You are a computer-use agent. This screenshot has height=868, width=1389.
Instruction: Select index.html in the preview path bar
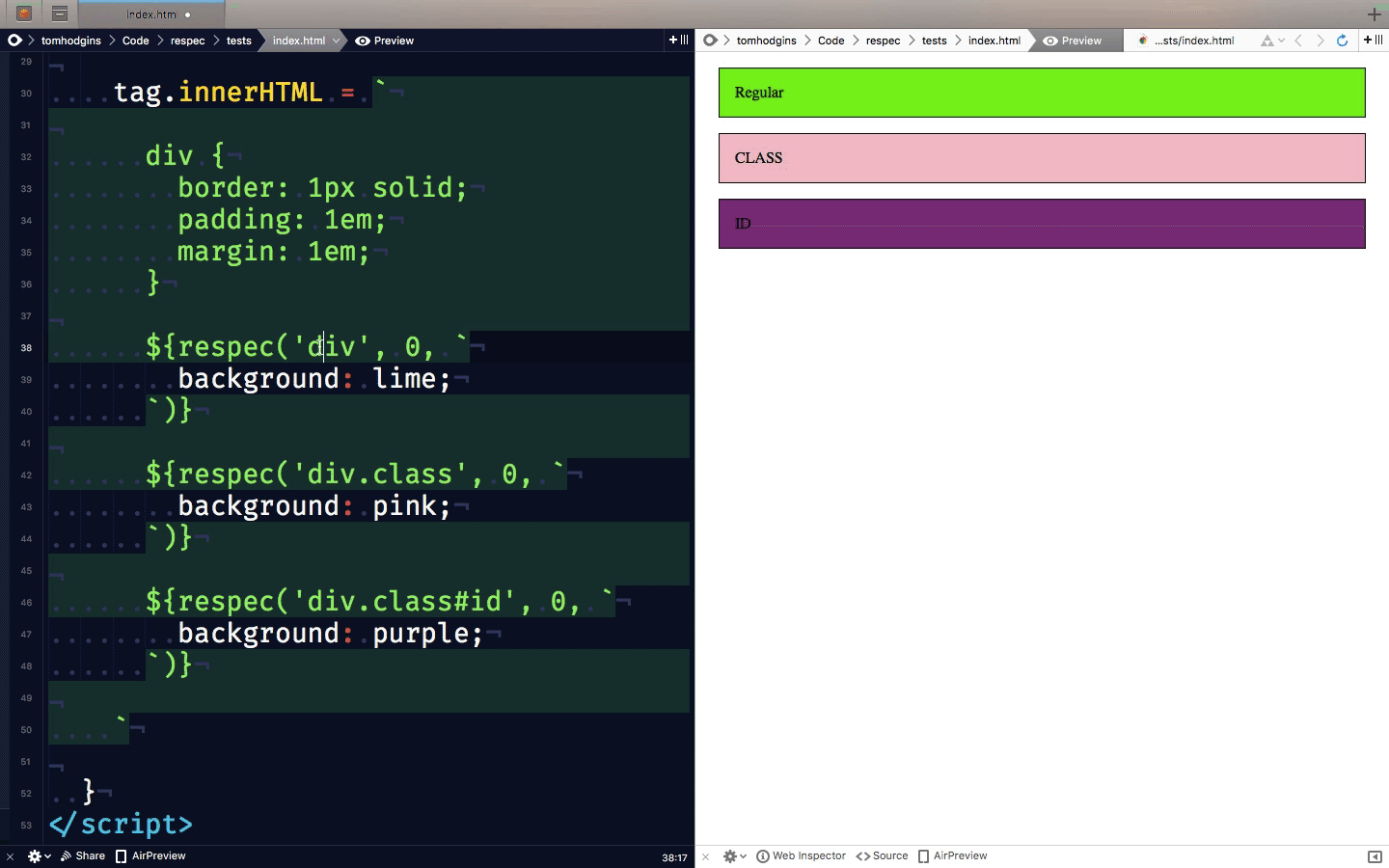994,41
